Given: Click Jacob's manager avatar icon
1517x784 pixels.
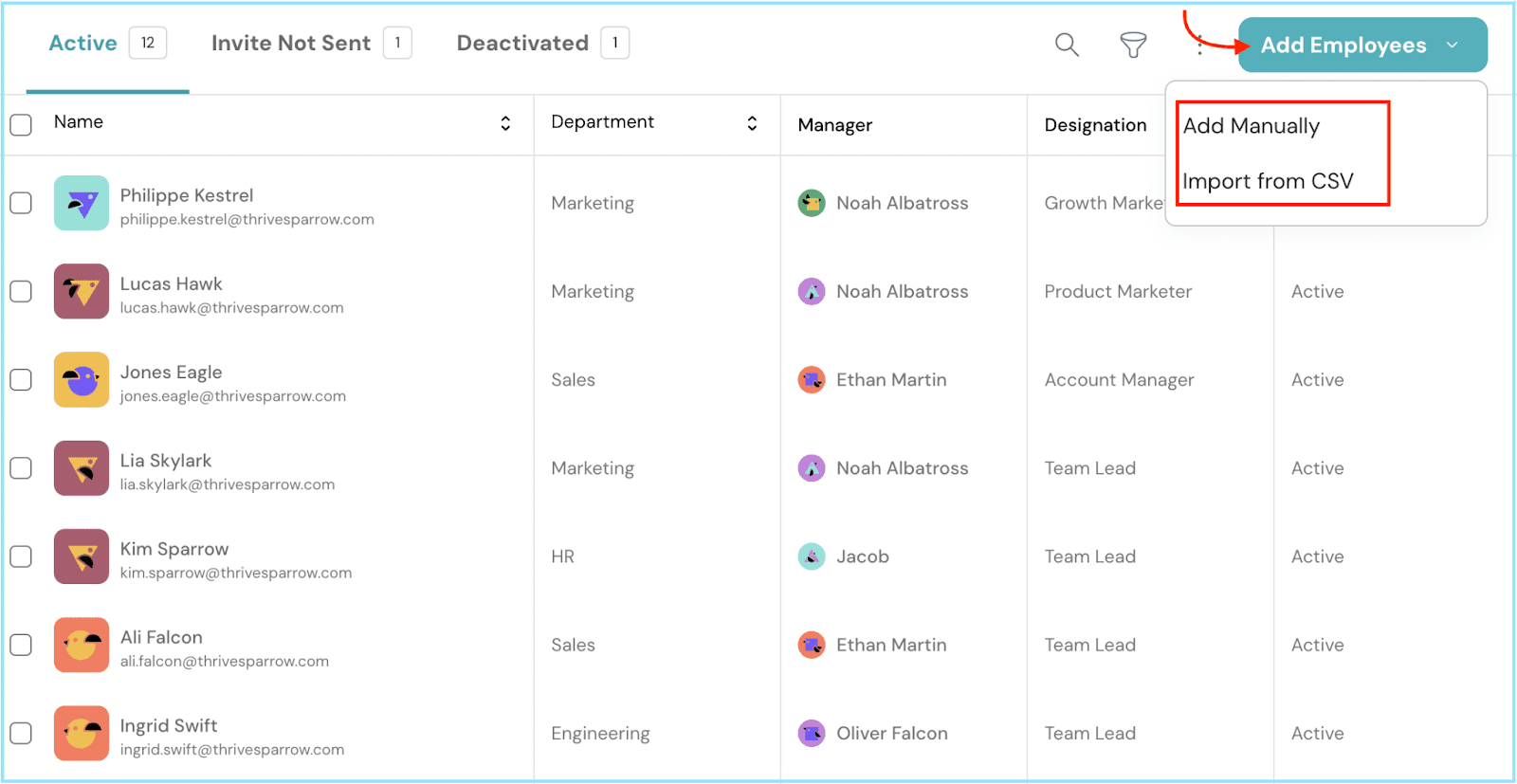Looking at the screenshot, I should pyautogui.click(x=812, y=556).
